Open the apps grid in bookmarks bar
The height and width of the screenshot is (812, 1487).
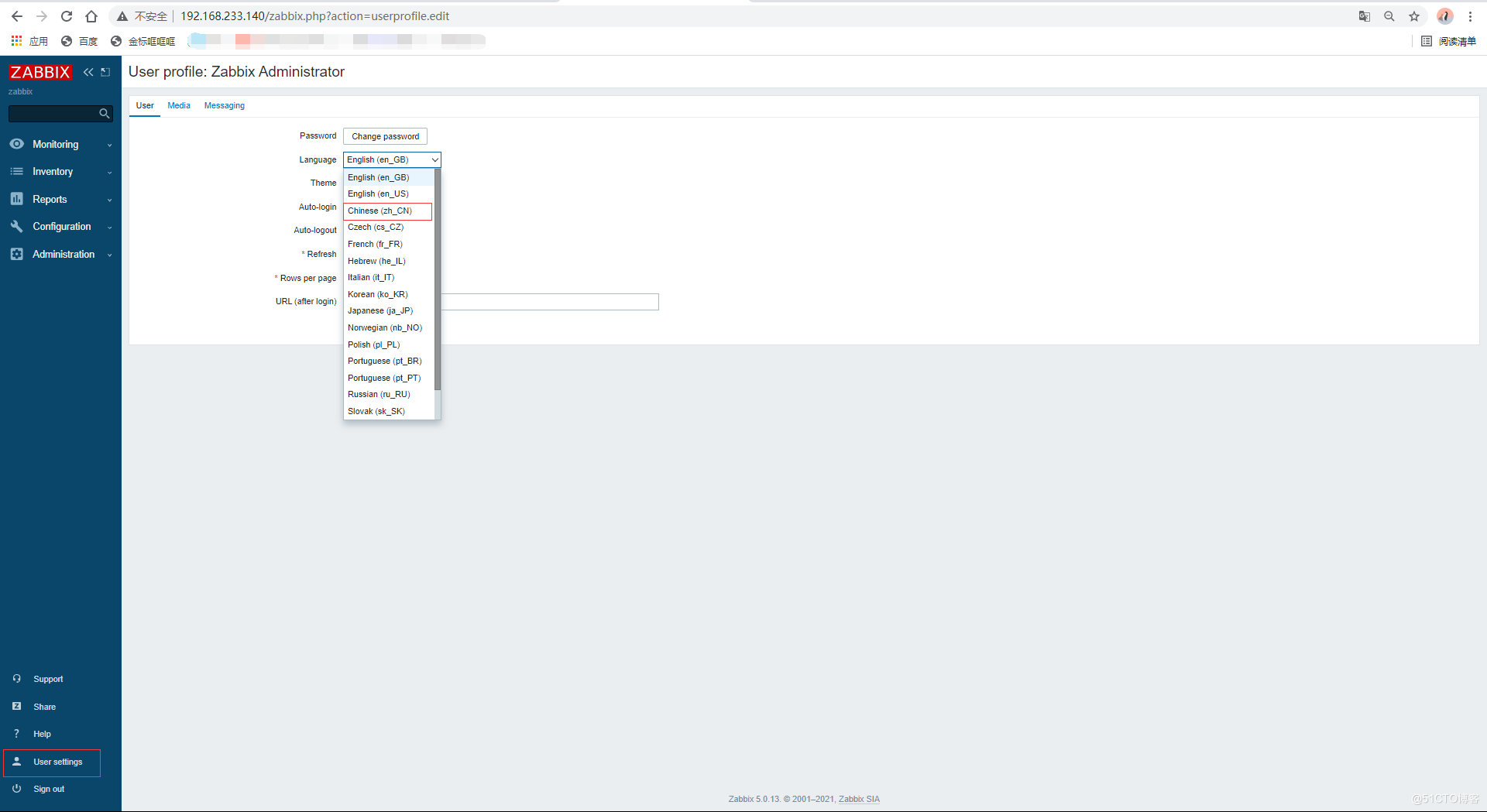coord(16,41)
